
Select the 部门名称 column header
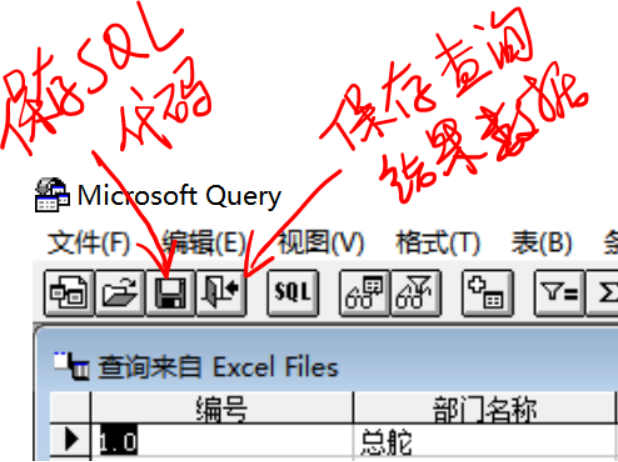(484, 408)
